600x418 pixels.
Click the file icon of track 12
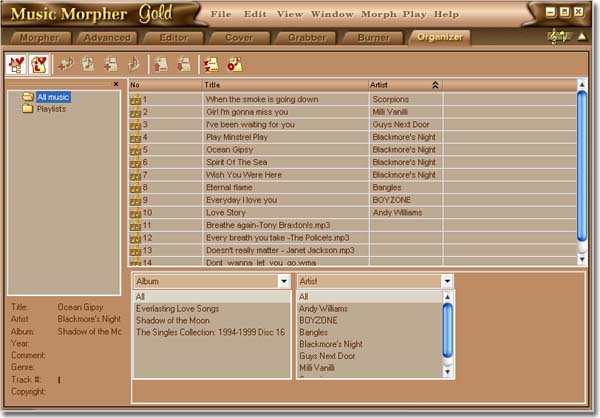click(135, 239)
